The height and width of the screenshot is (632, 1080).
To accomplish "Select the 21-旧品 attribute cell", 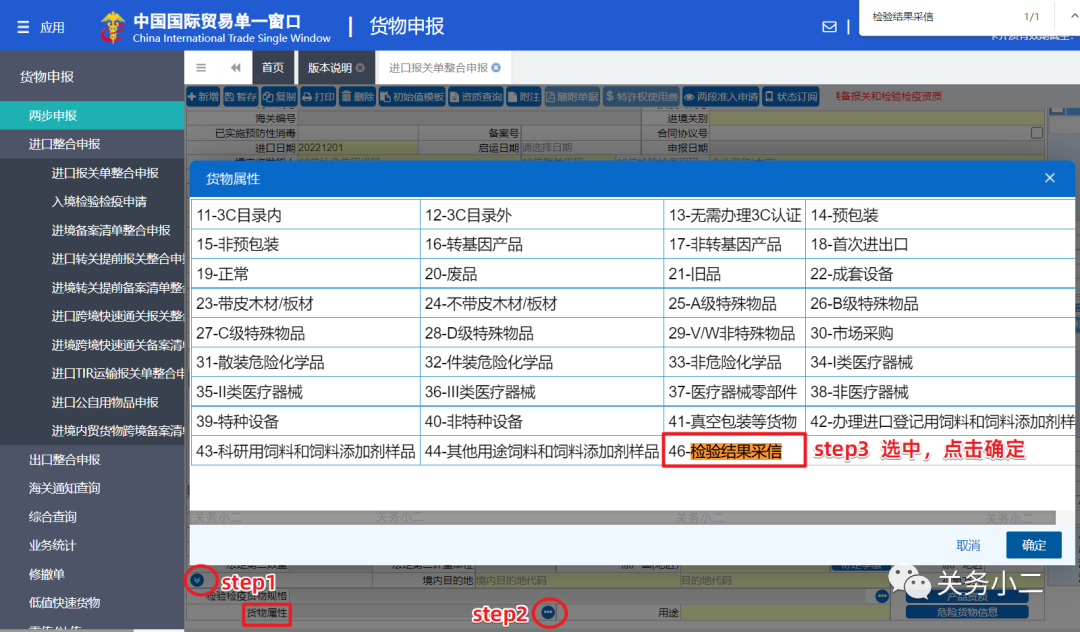I will coord(734,274).
